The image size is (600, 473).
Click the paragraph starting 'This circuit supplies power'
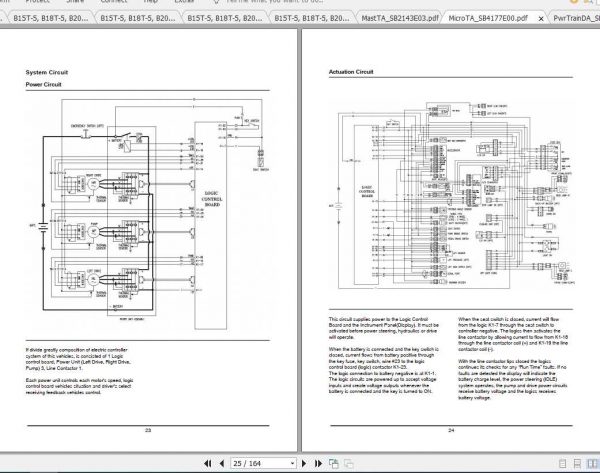(x=383, y=328)
